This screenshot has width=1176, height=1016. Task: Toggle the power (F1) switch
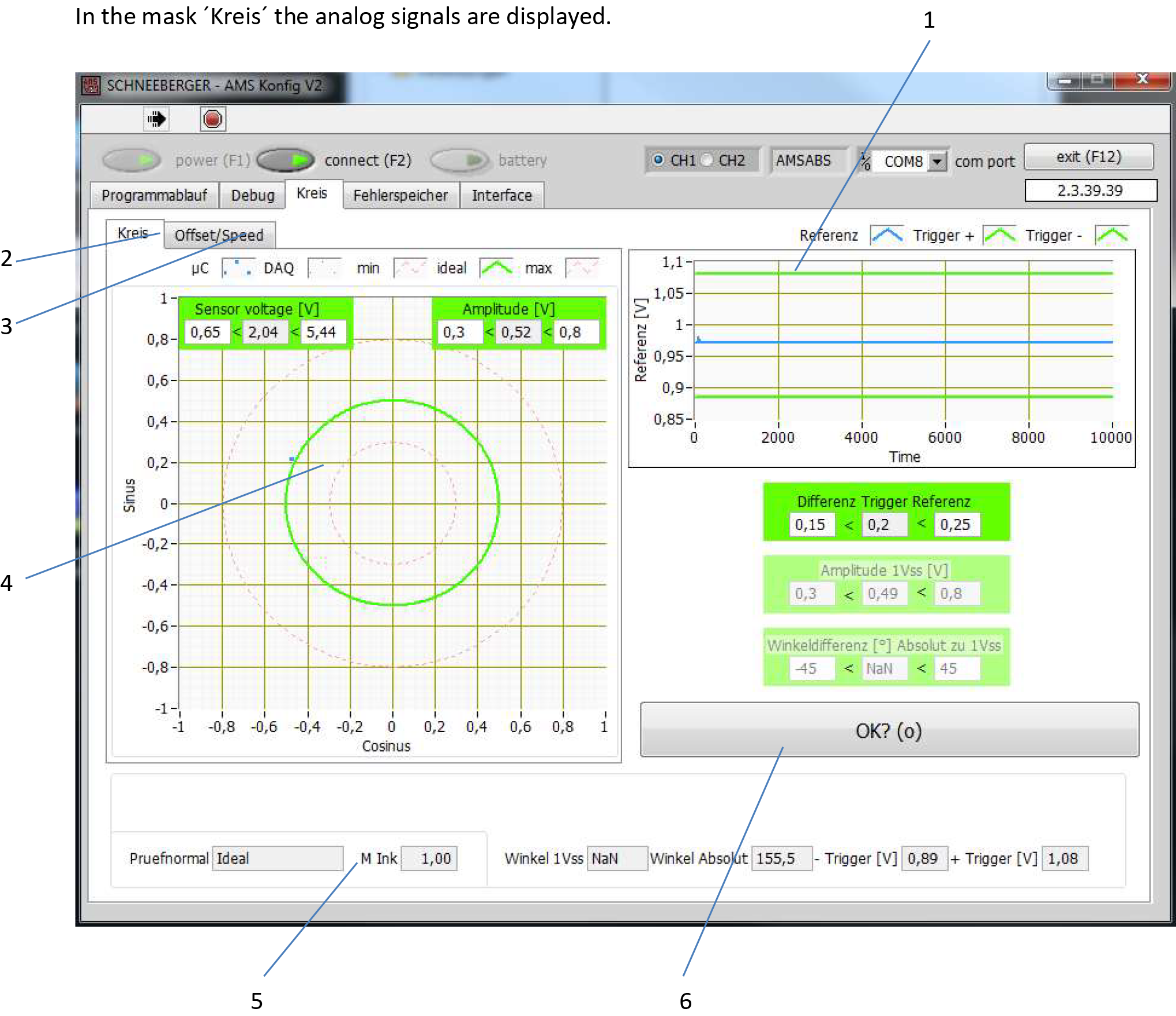[x=132, y=160]
